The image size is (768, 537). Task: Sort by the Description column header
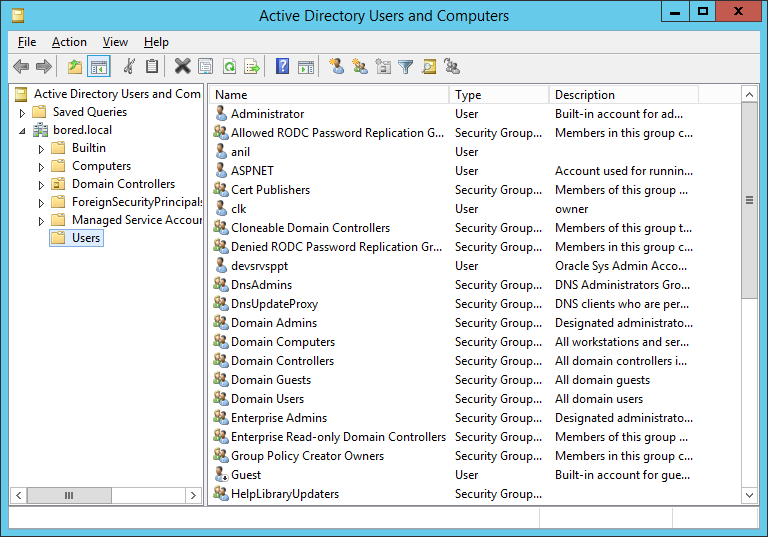[624, 95]
